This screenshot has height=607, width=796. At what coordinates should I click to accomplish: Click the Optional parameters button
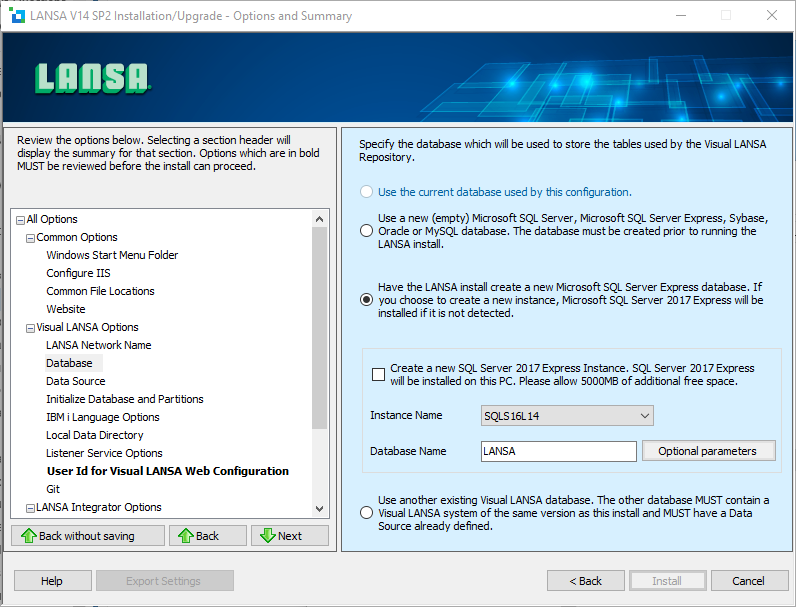pos(708,451)
